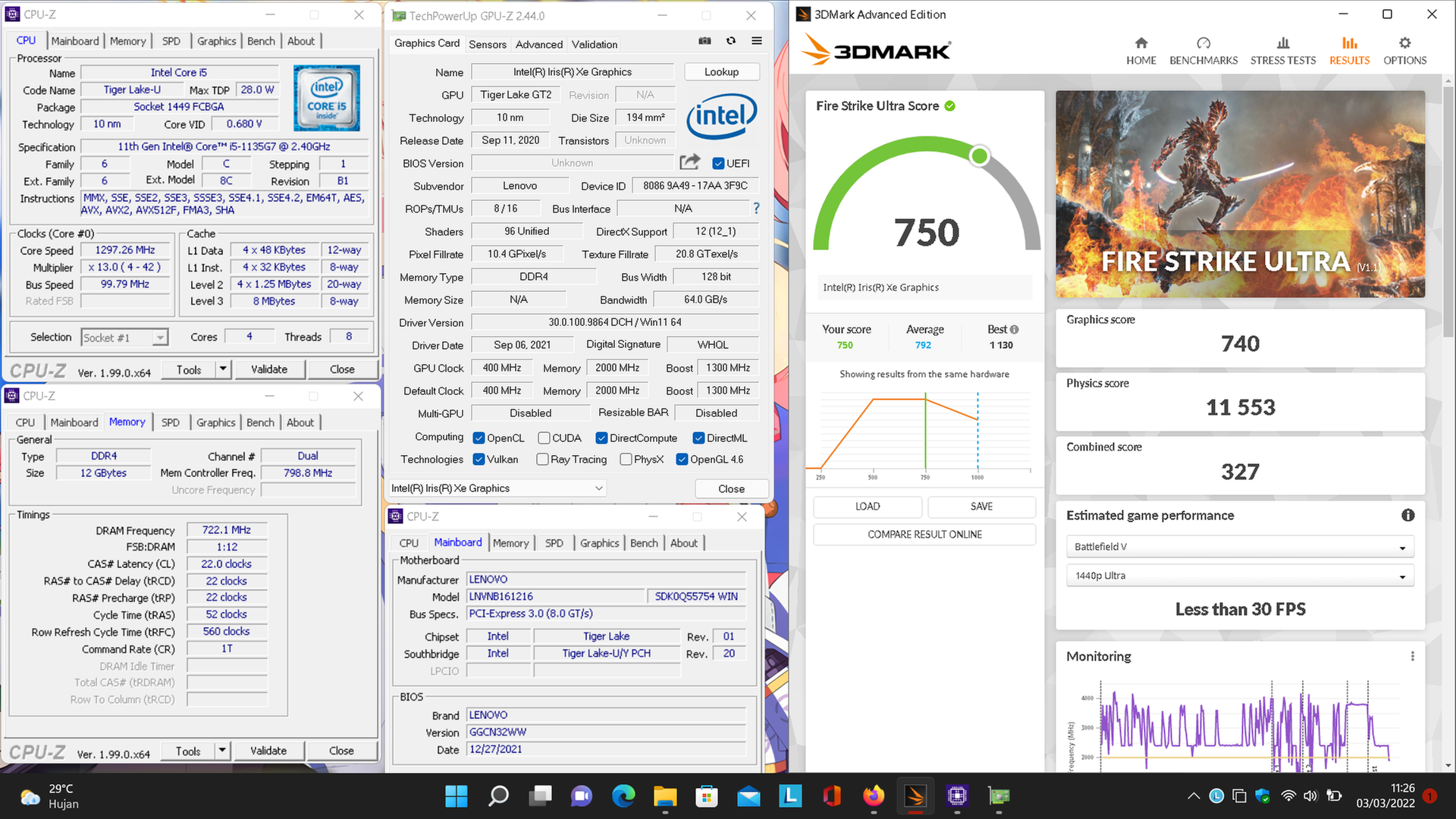The height and width of the screenshot is (819, 1456).
Task: Open Battlefield V game dropdown
Action: pyautogui.click(x=1240, y=547)
